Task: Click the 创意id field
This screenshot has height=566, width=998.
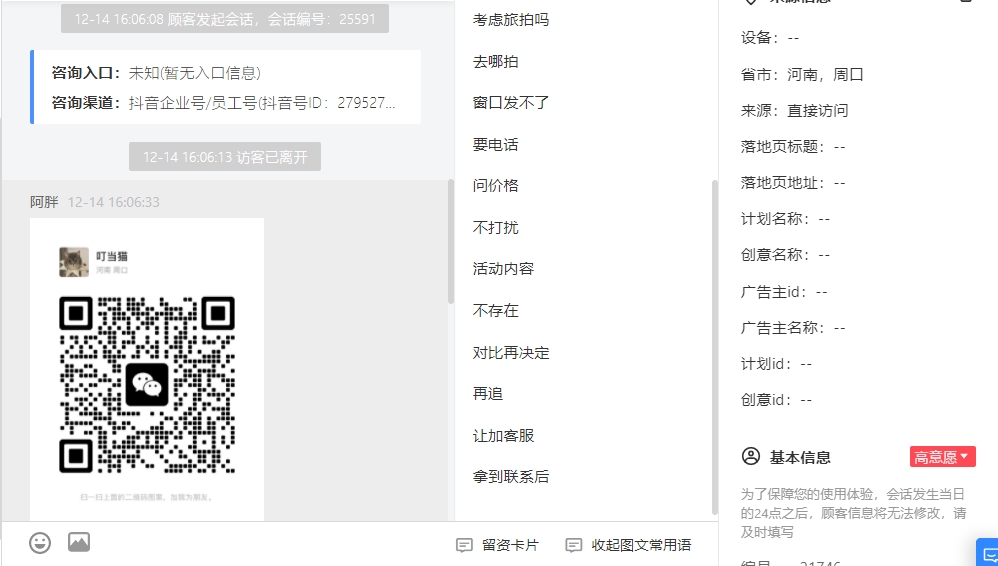Action: point(777,400)
